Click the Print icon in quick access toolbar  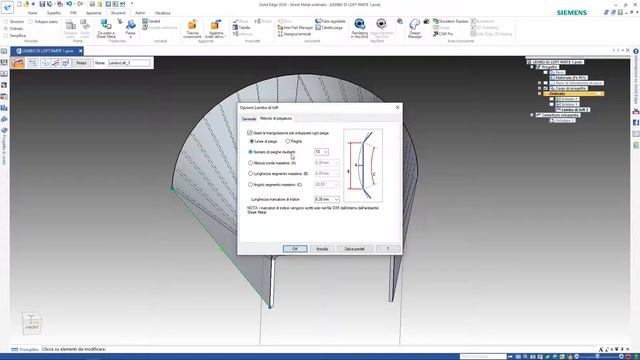pyautogui.click(x=92, y=4)
